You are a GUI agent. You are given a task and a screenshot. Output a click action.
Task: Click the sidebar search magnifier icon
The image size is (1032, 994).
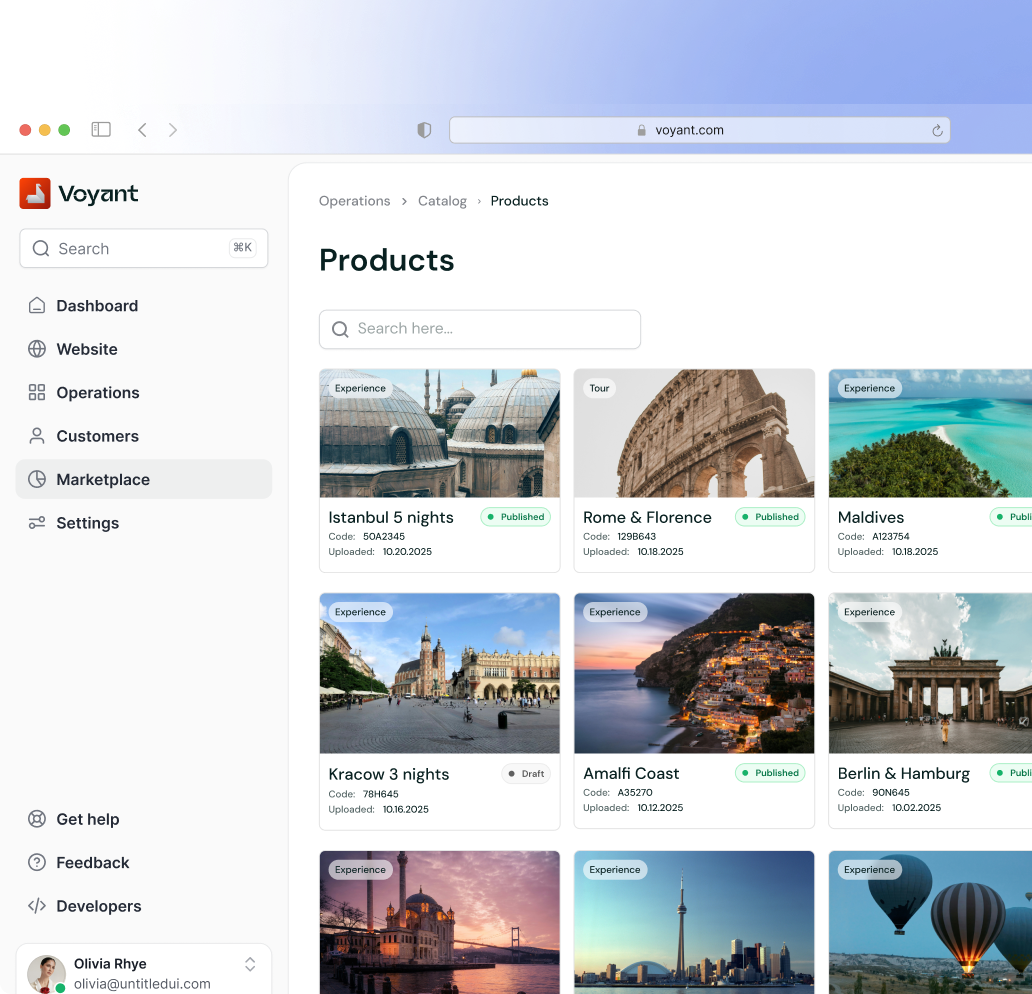click(x=41, y=248)
